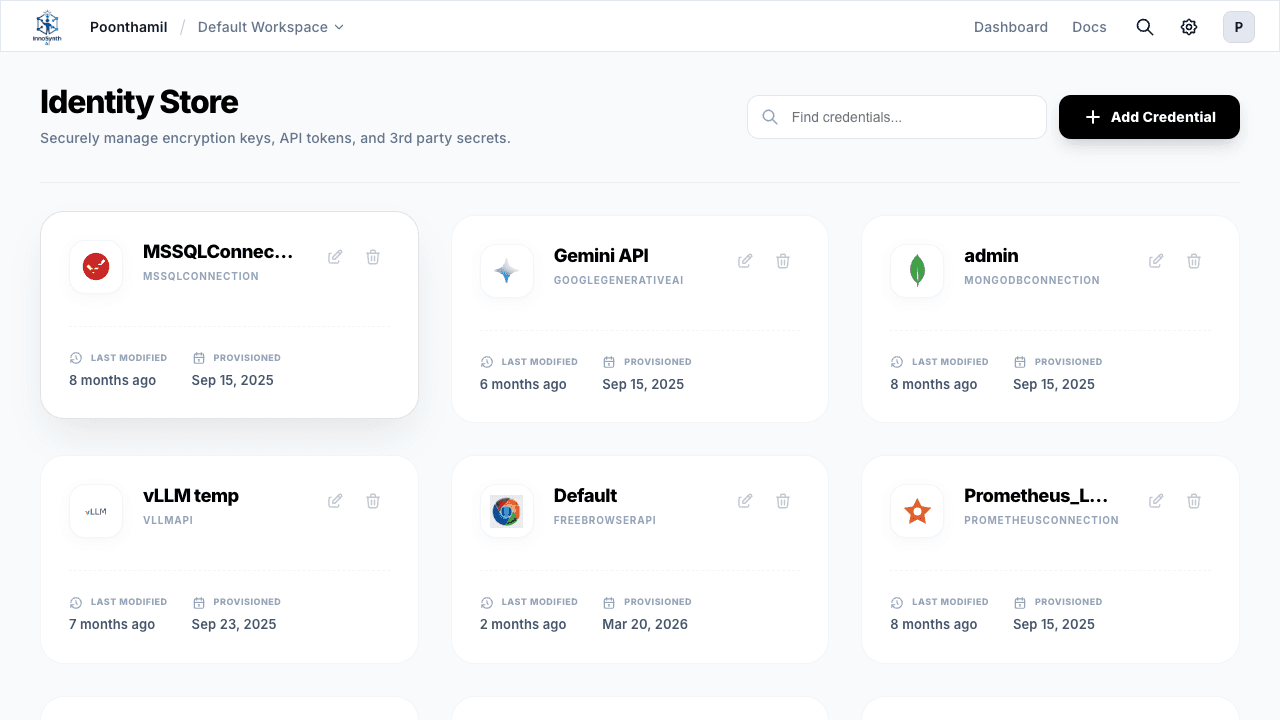
Task: Delete the MSSQLConnection credential
Action: tap(373, 257)
